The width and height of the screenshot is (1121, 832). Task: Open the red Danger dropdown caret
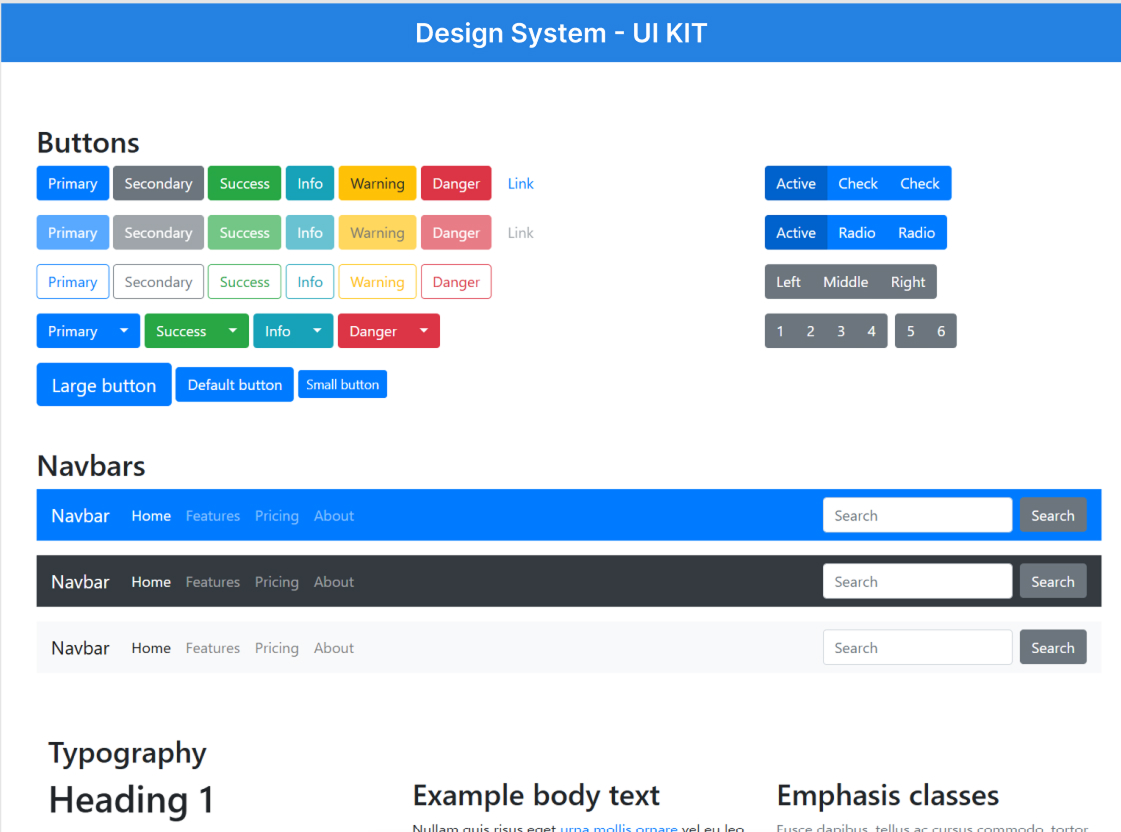[x=424, y=331]
